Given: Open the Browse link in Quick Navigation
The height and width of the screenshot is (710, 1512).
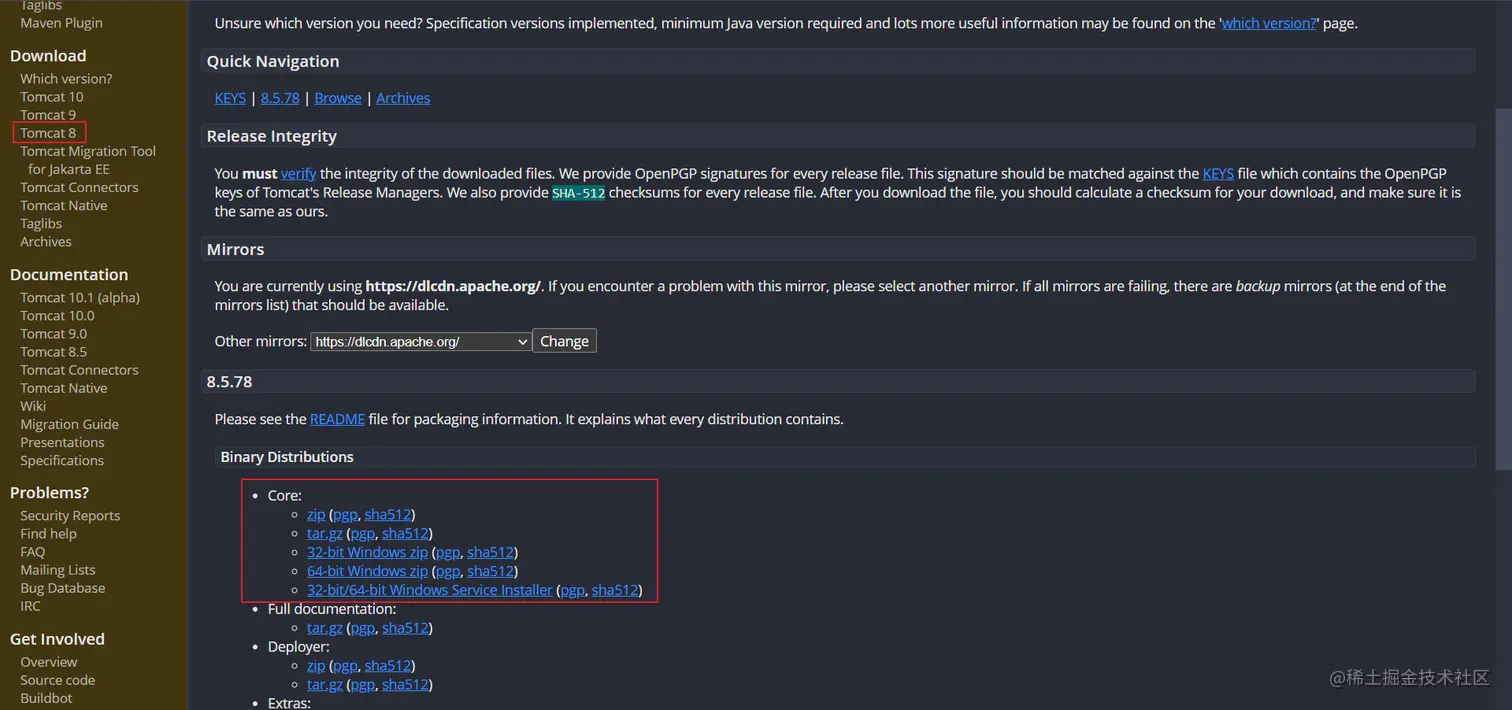Looking at the screenshot, I should 338,98.
